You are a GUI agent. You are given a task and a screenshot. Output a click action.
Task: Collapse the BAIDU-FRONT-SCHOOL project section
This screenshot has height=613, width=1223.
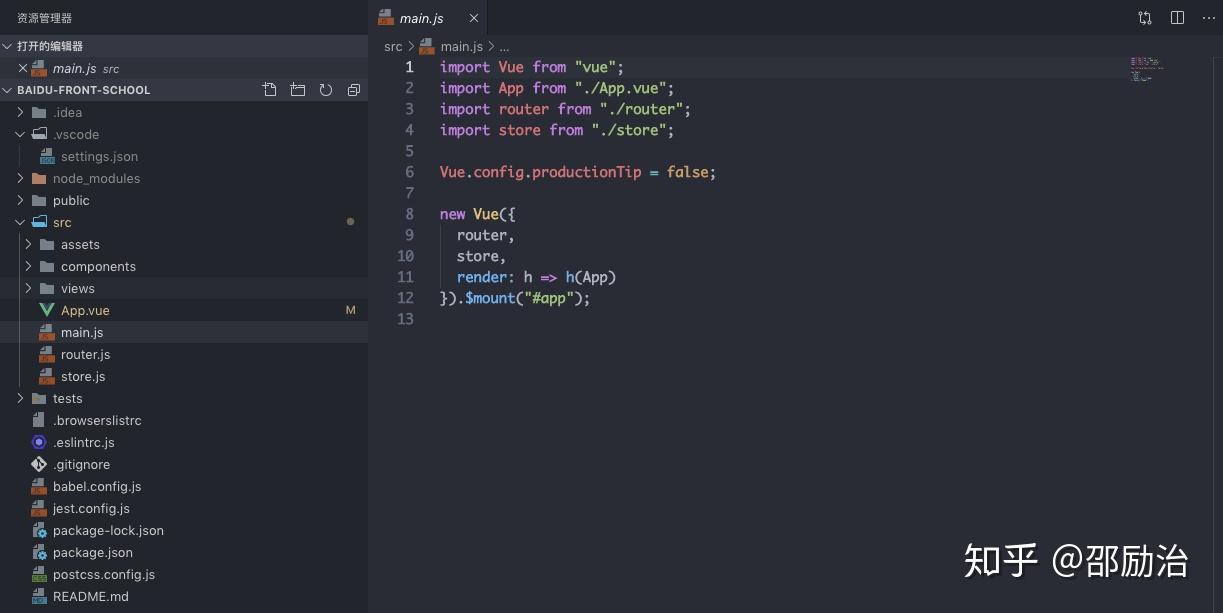[8, 90]
